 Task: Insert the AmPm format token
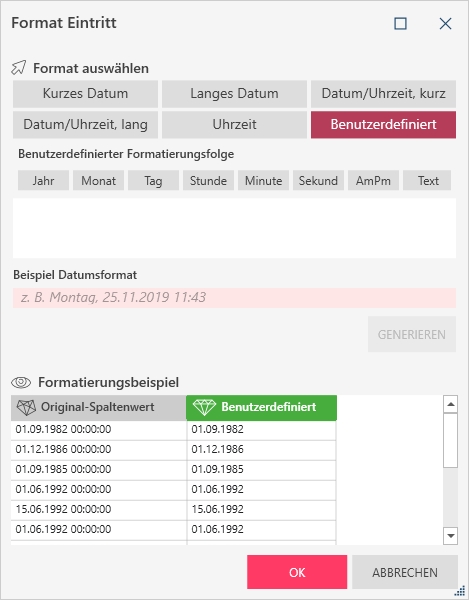pos(373,181)
